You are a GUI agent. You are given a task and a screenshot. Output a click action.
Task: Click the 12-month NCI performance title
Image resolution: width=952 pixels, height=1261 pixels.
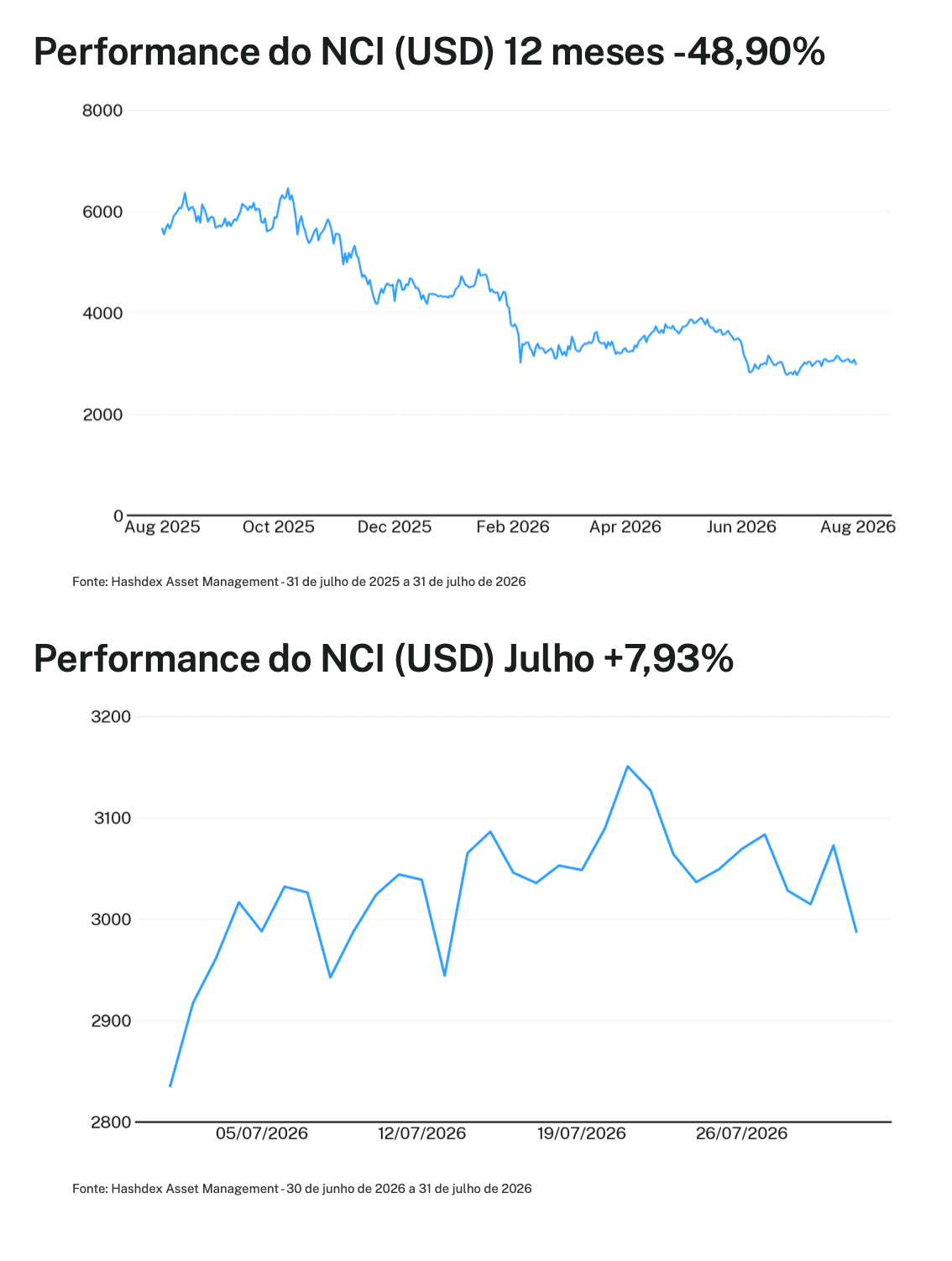click(x=429, y=52)
